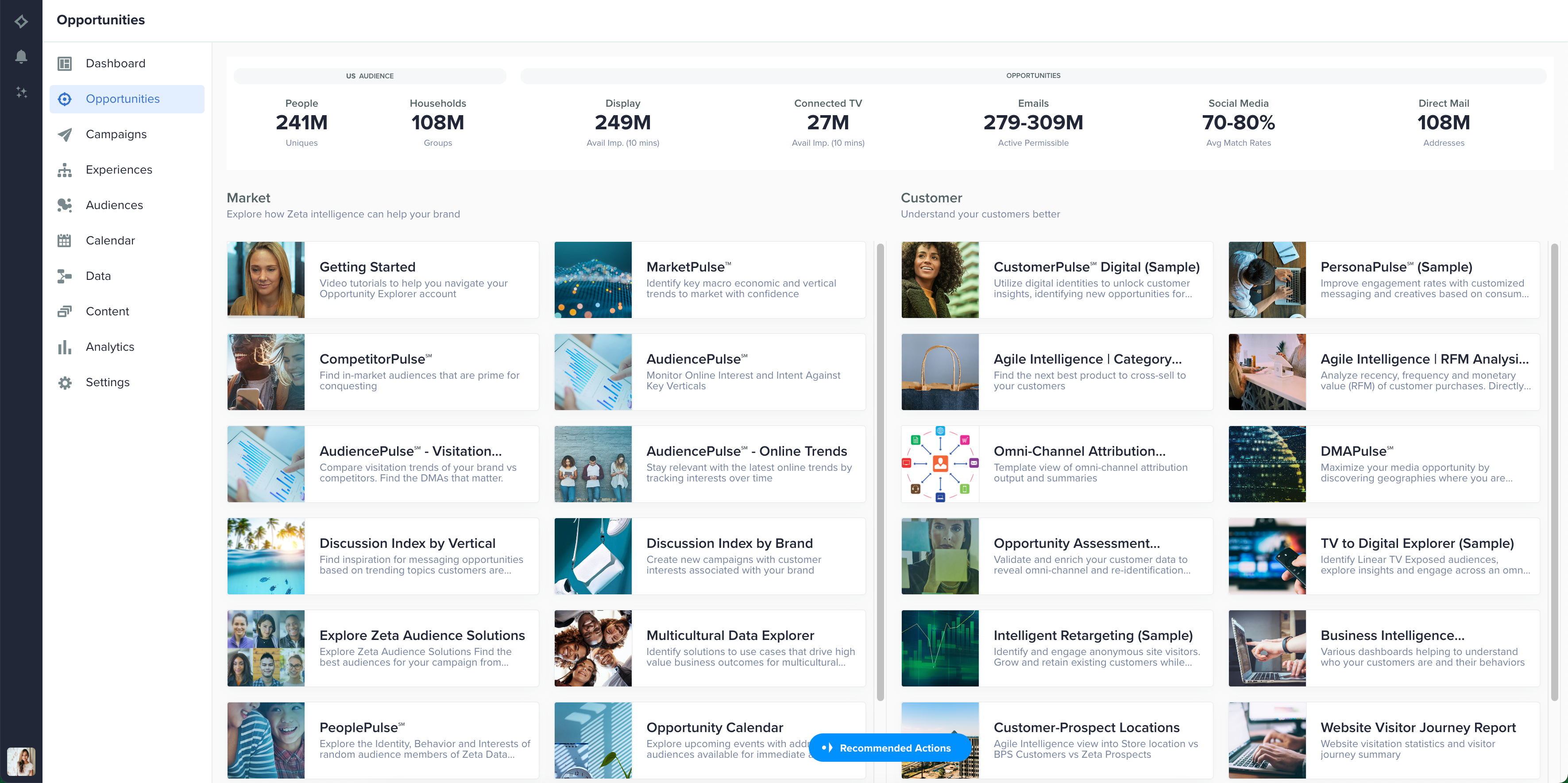The image size is (1568, 783).
Task: Open Discussion Index by Vertical
Action: [383, 556]
